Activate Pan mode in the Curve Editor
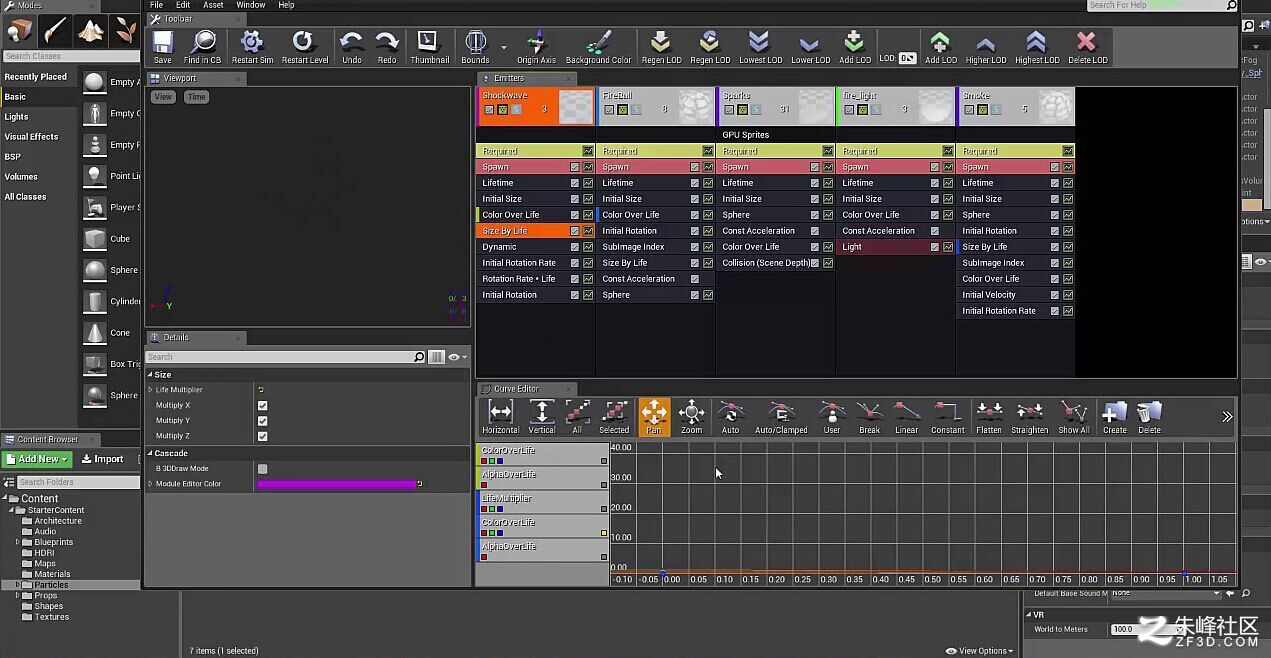Screen dimensions: 1271x658 pyautogui.click(x=654, y=417)
